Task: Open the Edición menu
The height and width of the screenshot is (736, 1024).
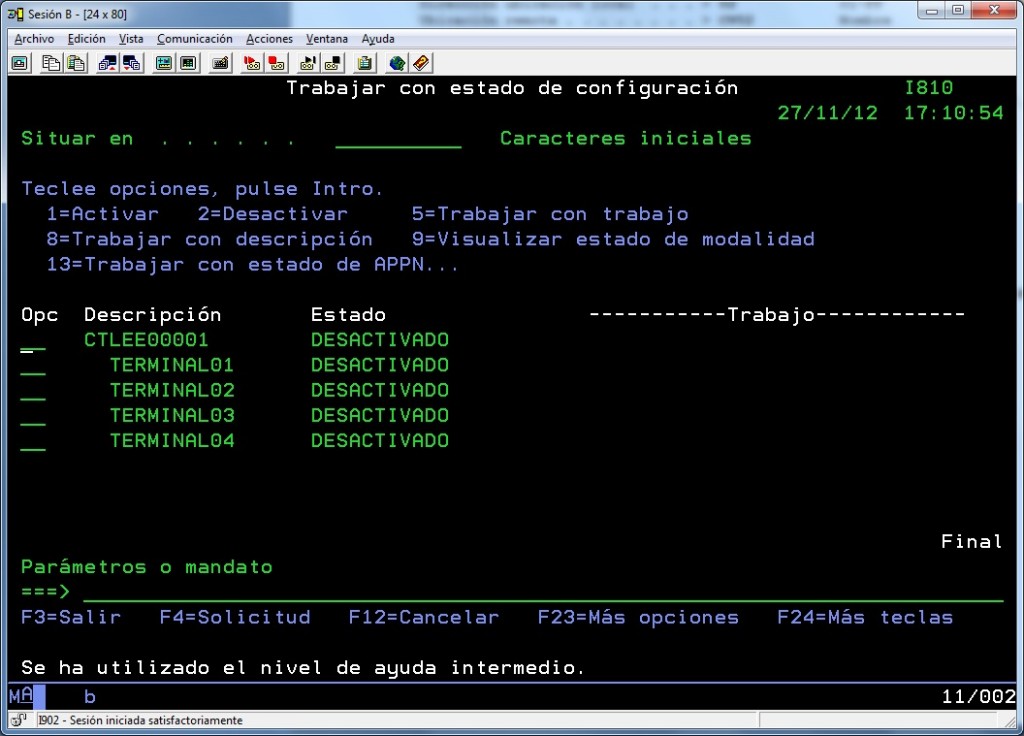Action: 86,39
